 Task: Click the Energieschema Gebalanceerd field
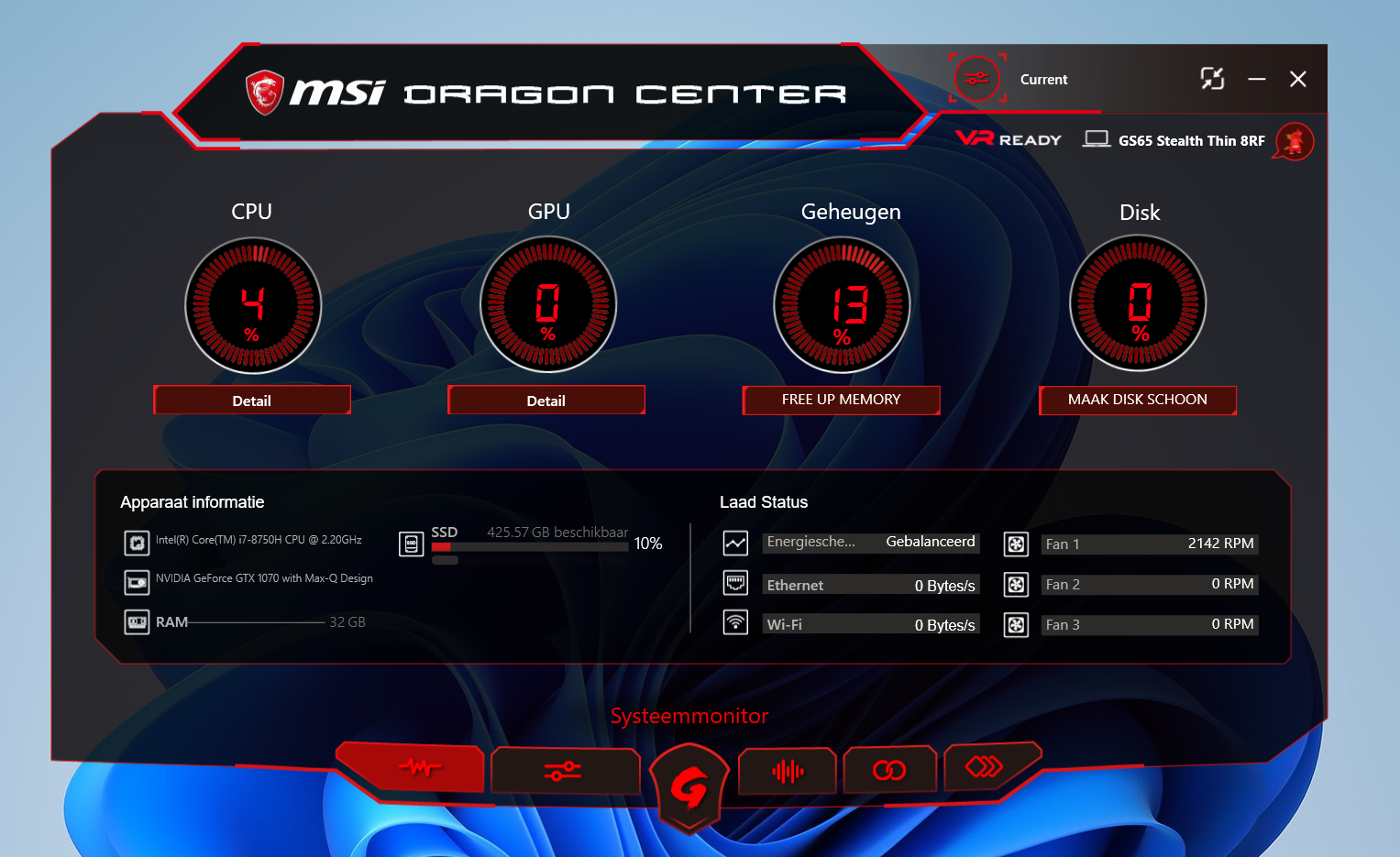(871, 543)
